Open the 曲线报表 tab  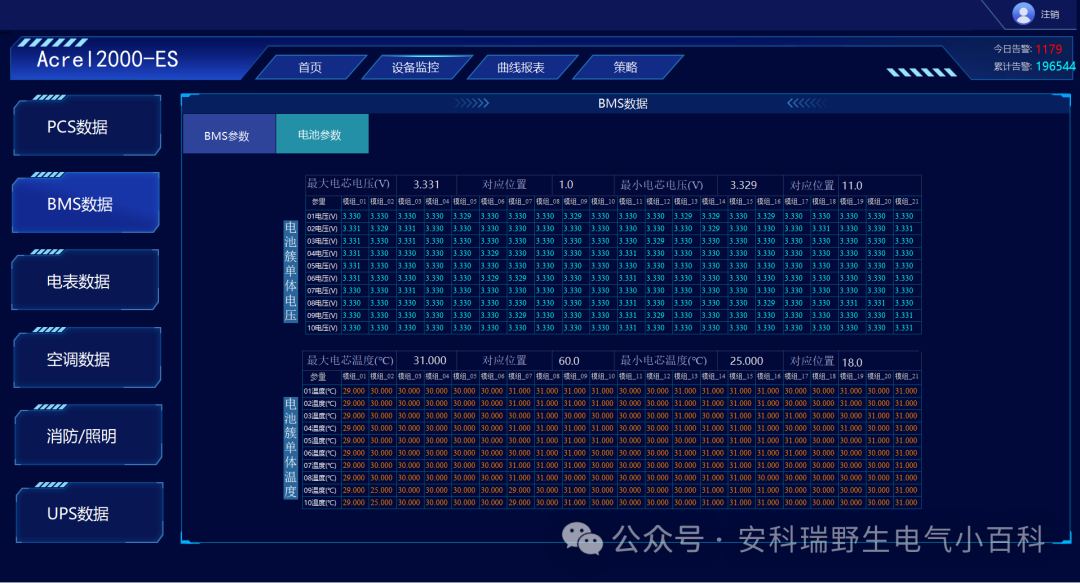click(521, 68)
